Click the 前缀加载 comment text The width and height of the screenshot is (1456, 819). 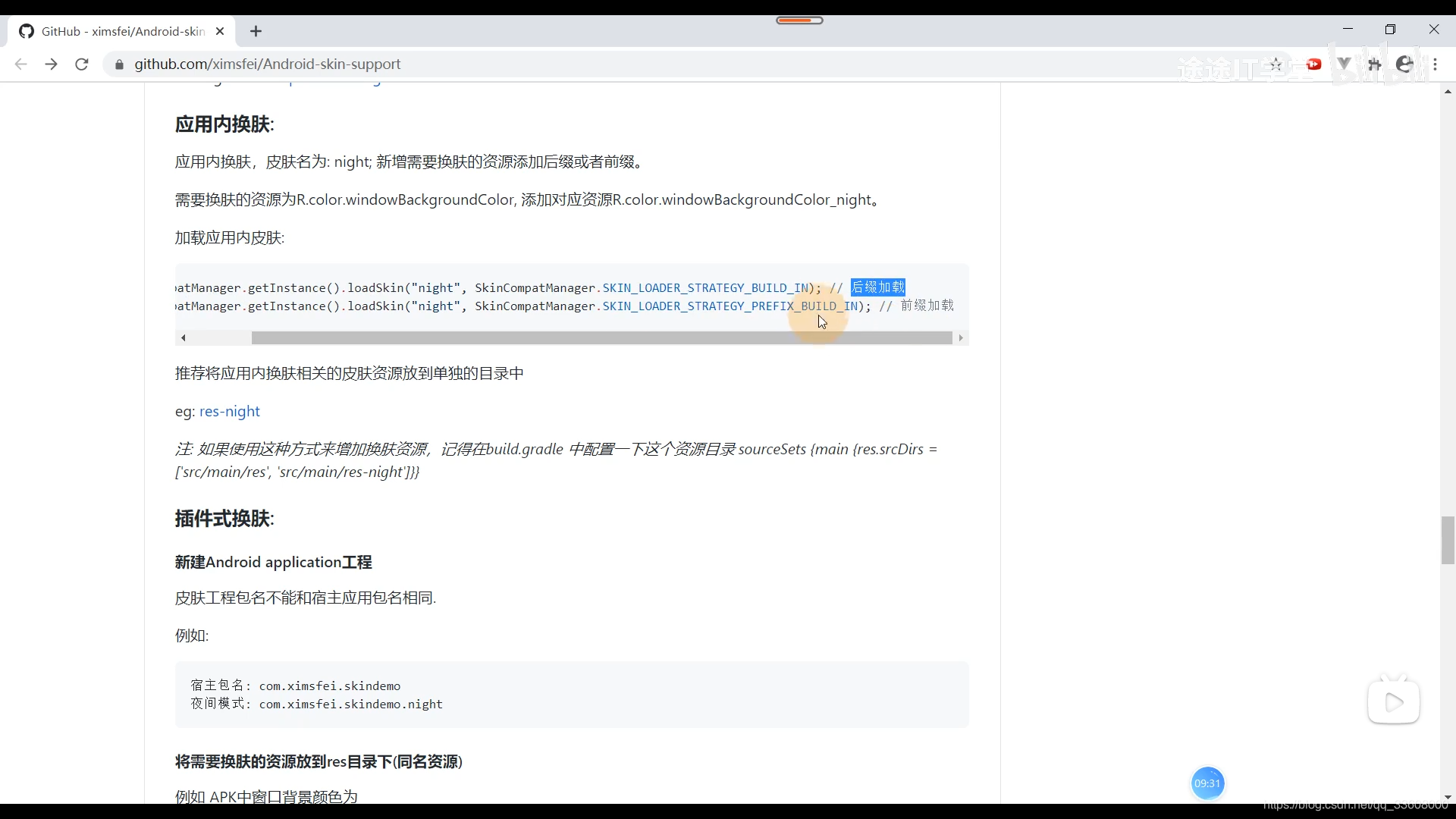(x=927, y=306)
